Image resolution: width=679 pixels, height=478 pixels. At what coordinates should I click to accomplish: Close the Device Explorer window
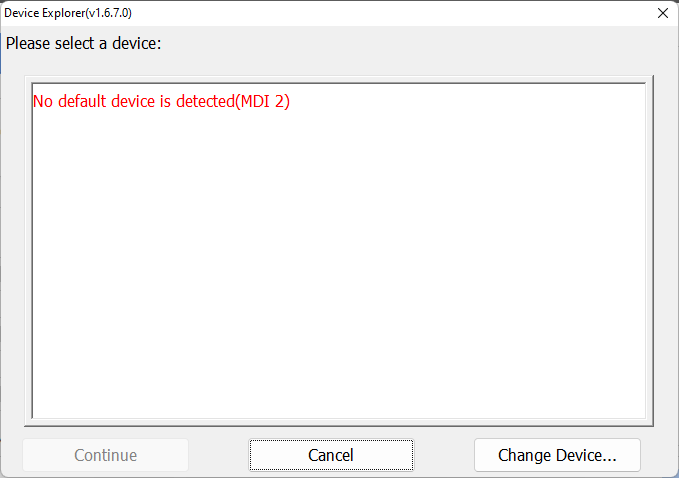[x=662, y=13]
